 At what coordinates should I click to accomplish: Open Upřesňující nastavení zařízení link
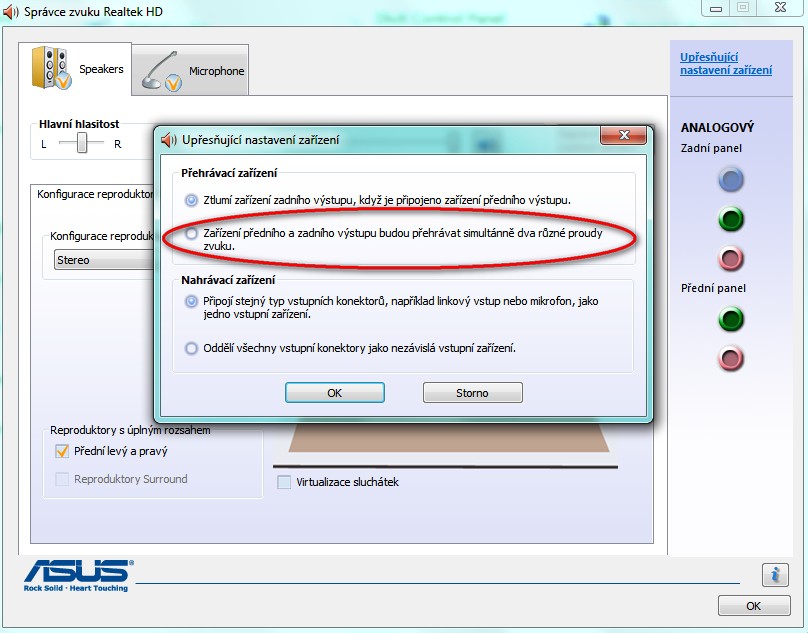[x=726, y=63]
